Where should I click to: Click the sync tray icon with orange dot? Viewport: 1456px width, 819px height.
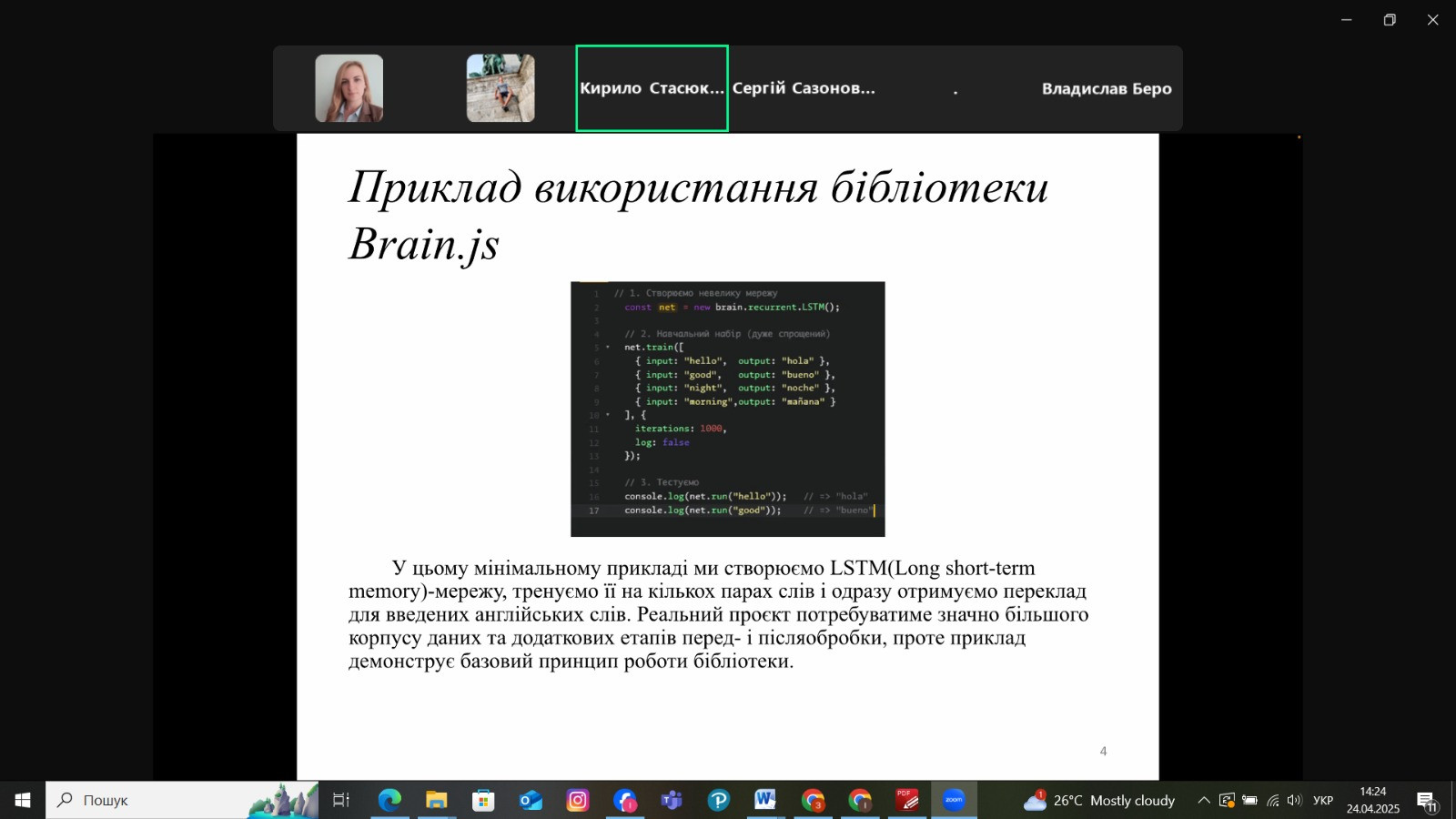[x=1227, y=801]
